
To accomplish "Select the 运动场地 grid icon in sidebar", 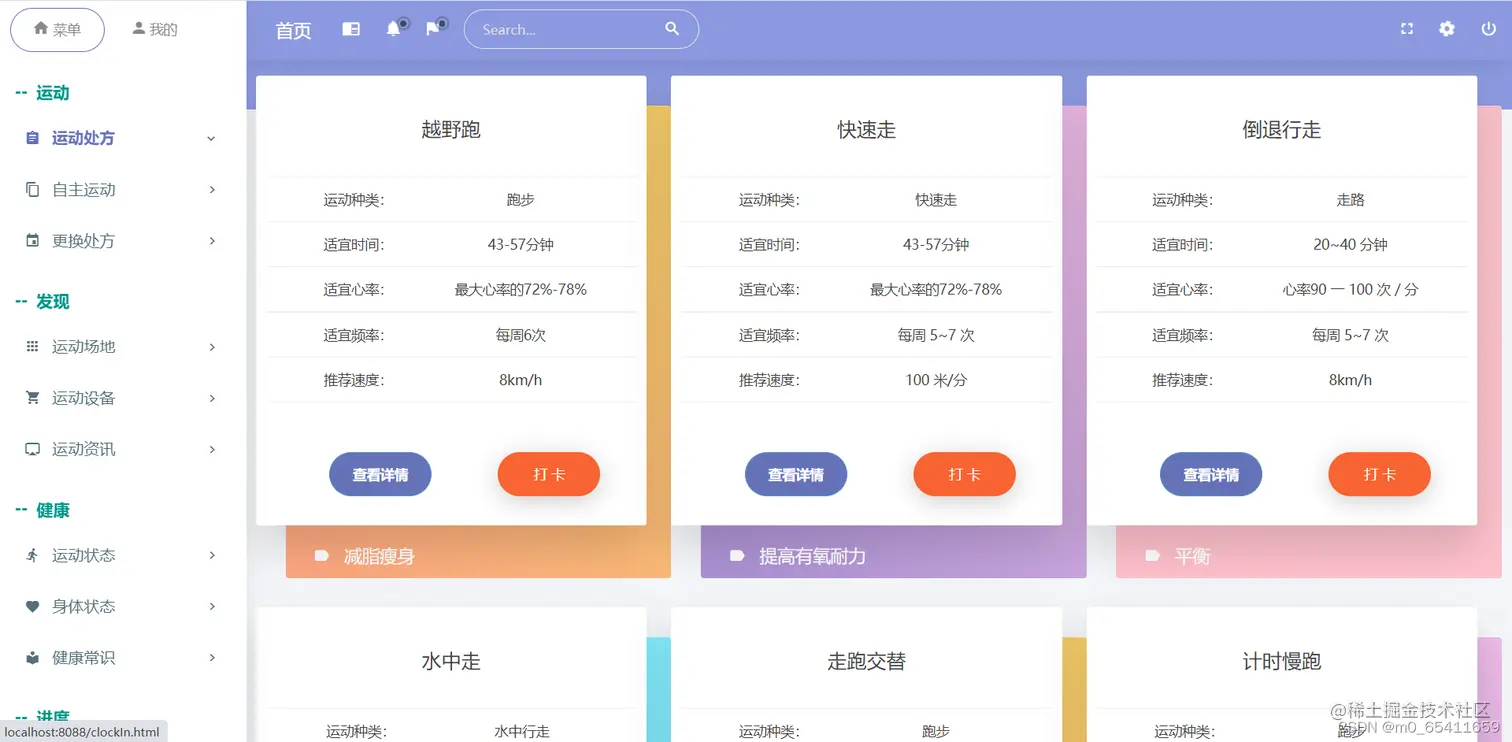I will [33, 347].
